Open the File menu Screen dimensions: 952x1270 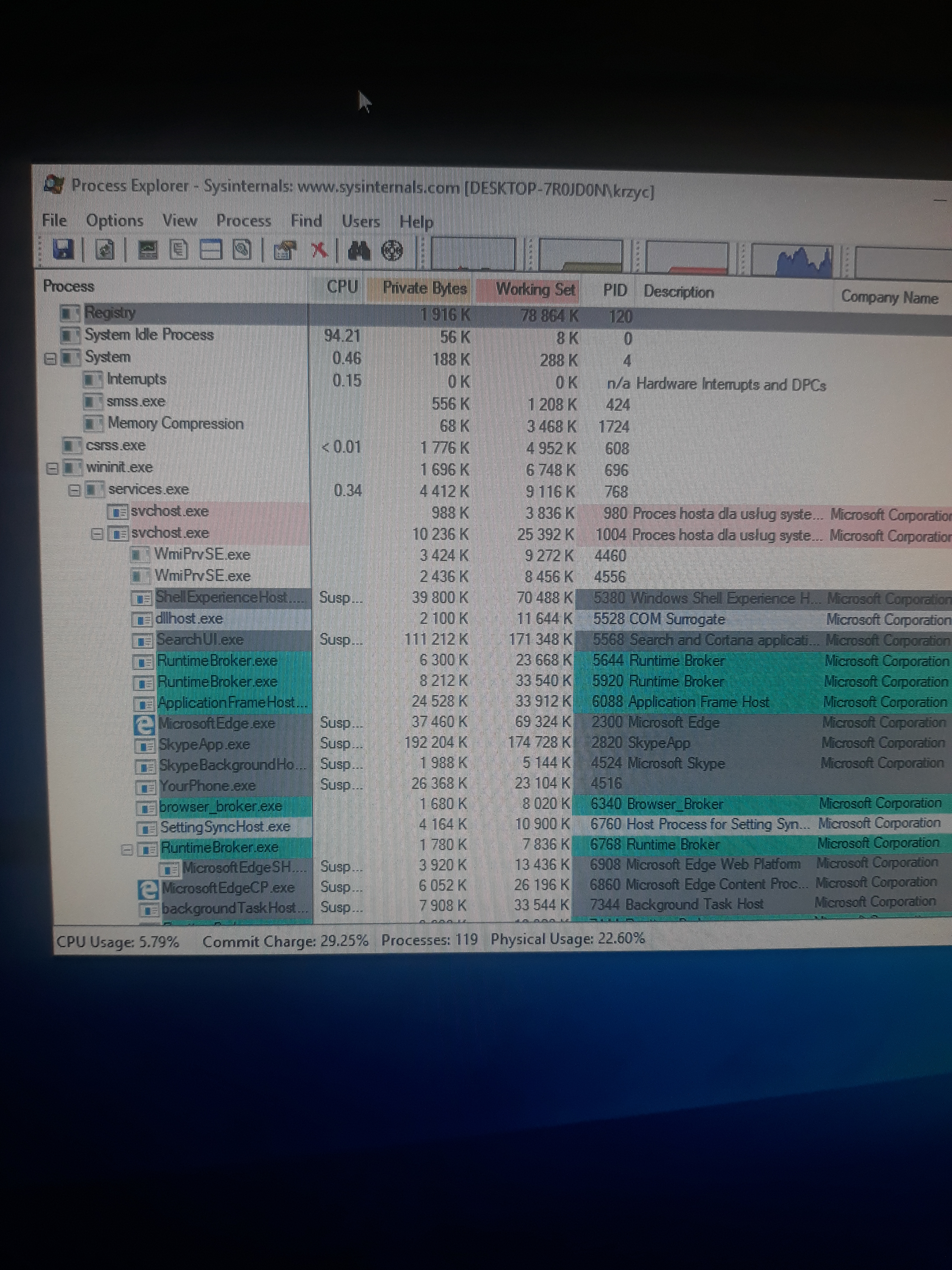54,221
